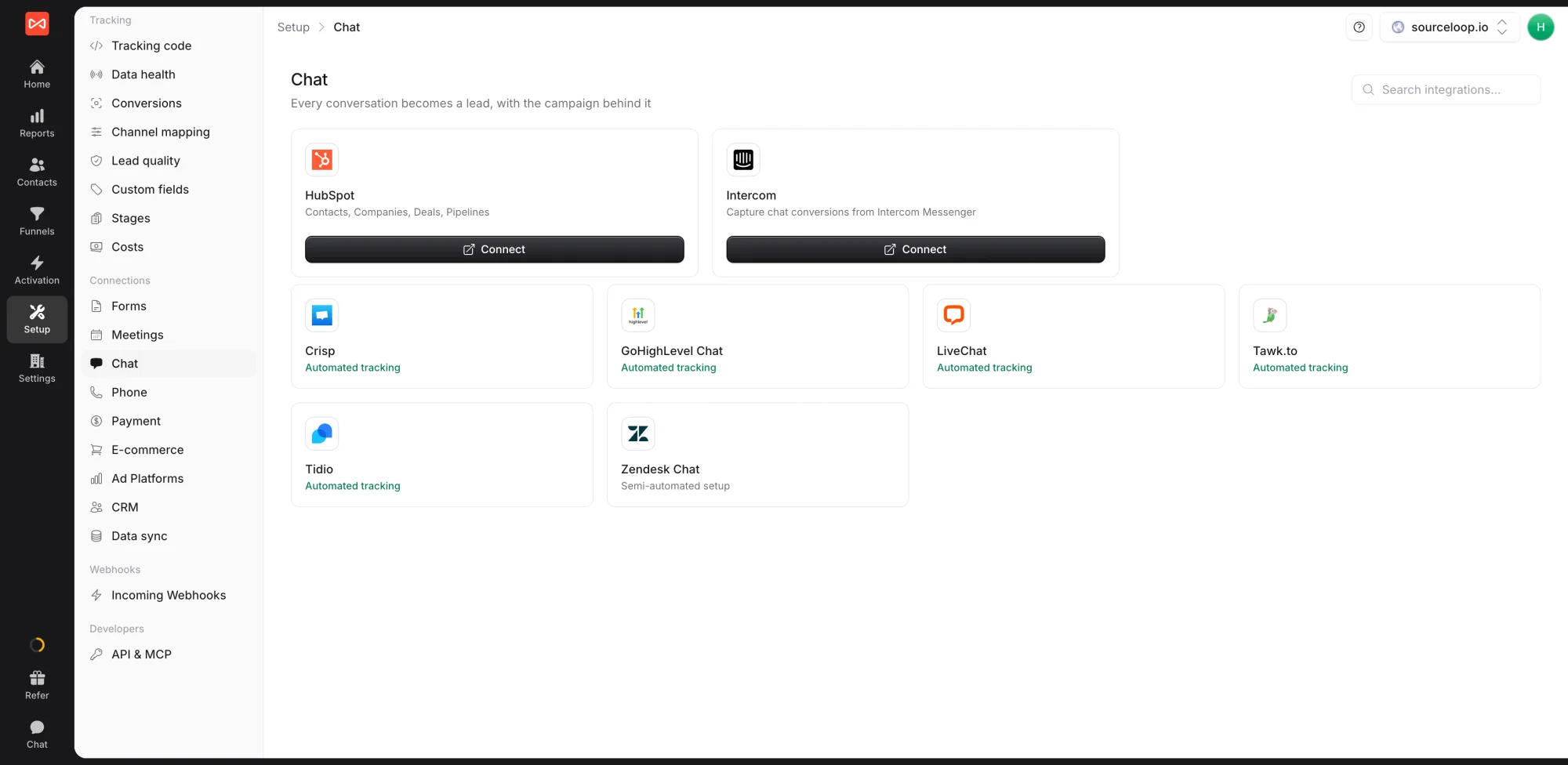Open Channel mapping settings
The image size is (1568, 765).
point(169,132)
